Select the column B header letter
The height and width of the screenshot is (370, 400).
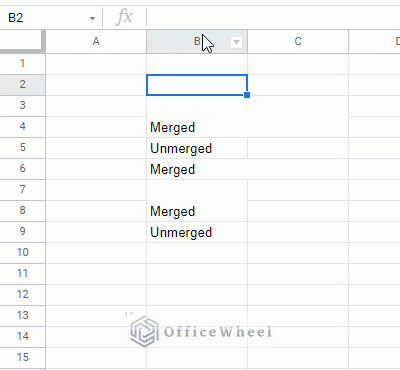[197, 41]
